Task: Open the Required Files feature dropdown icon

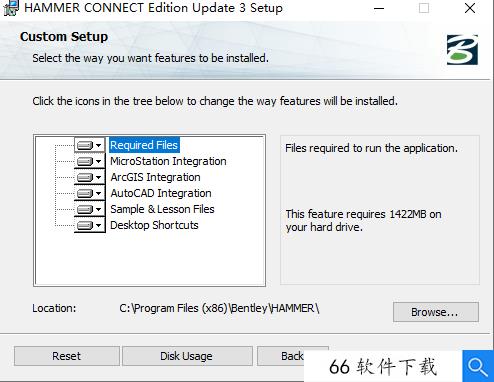Action: coord(89,145)
